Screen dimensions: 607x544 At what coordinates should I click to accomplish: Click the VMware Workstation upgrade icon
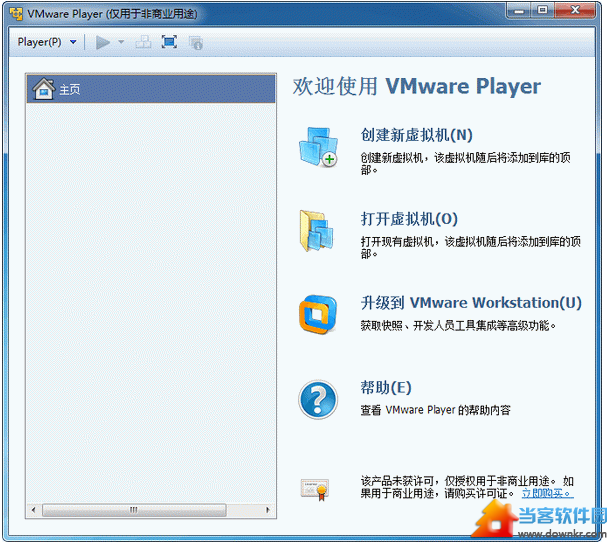coord(318,314)
